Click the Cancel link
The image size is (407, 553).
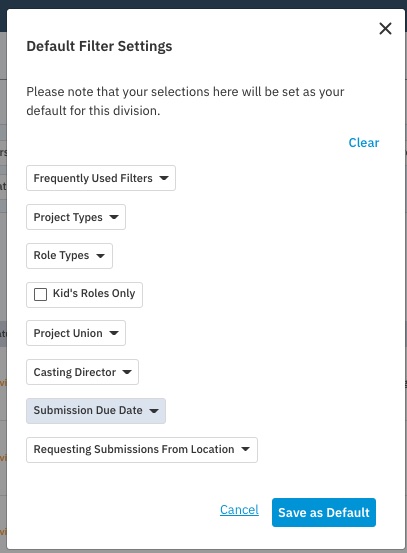(239, 510)
